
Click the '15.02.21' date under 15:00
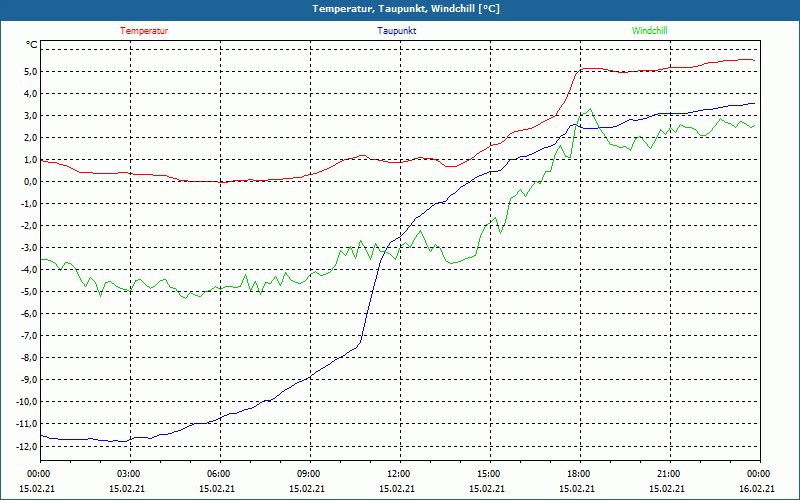(487, 488)
